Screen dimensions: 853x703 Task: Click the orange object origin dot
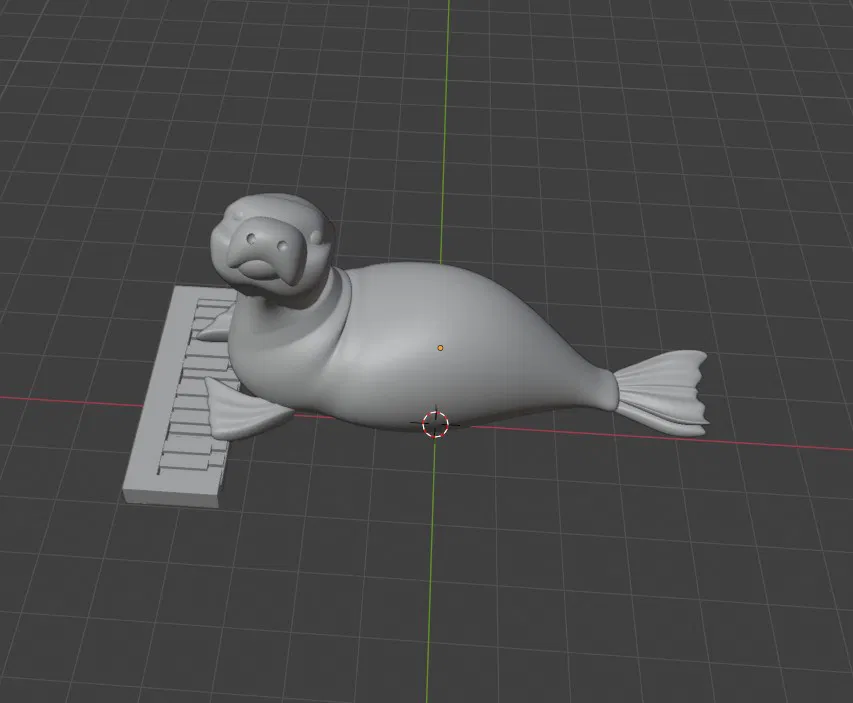click(x=440, y=348)
